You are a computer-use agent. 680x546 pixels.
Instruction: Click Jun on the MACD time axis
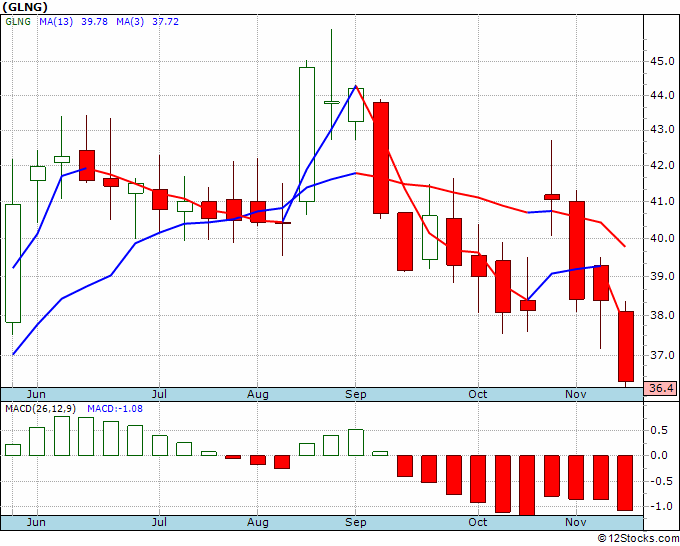tap(36, 522)
